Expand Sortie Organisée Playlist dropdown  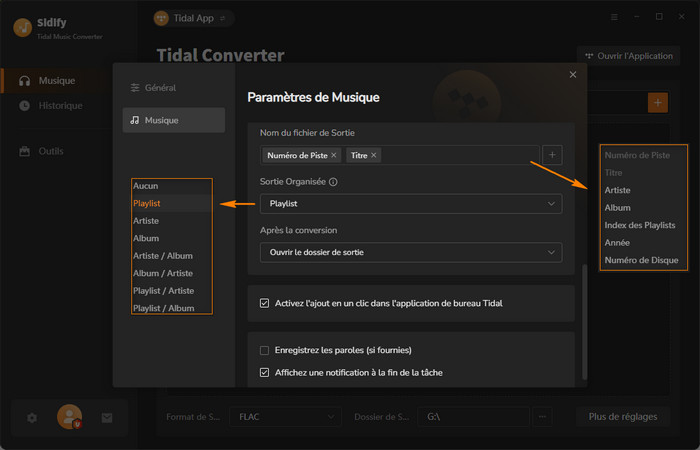(410, 204)
